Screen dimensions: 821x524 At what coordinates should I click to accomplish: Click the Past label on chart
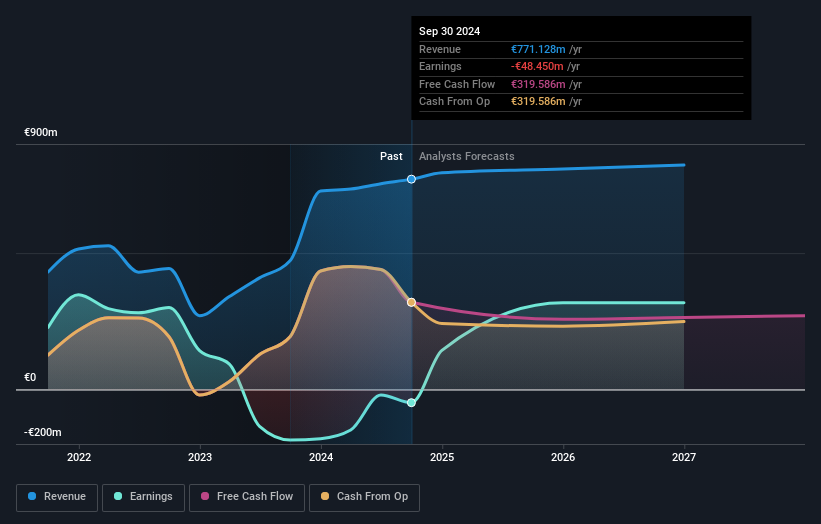[x=391, y=157]
